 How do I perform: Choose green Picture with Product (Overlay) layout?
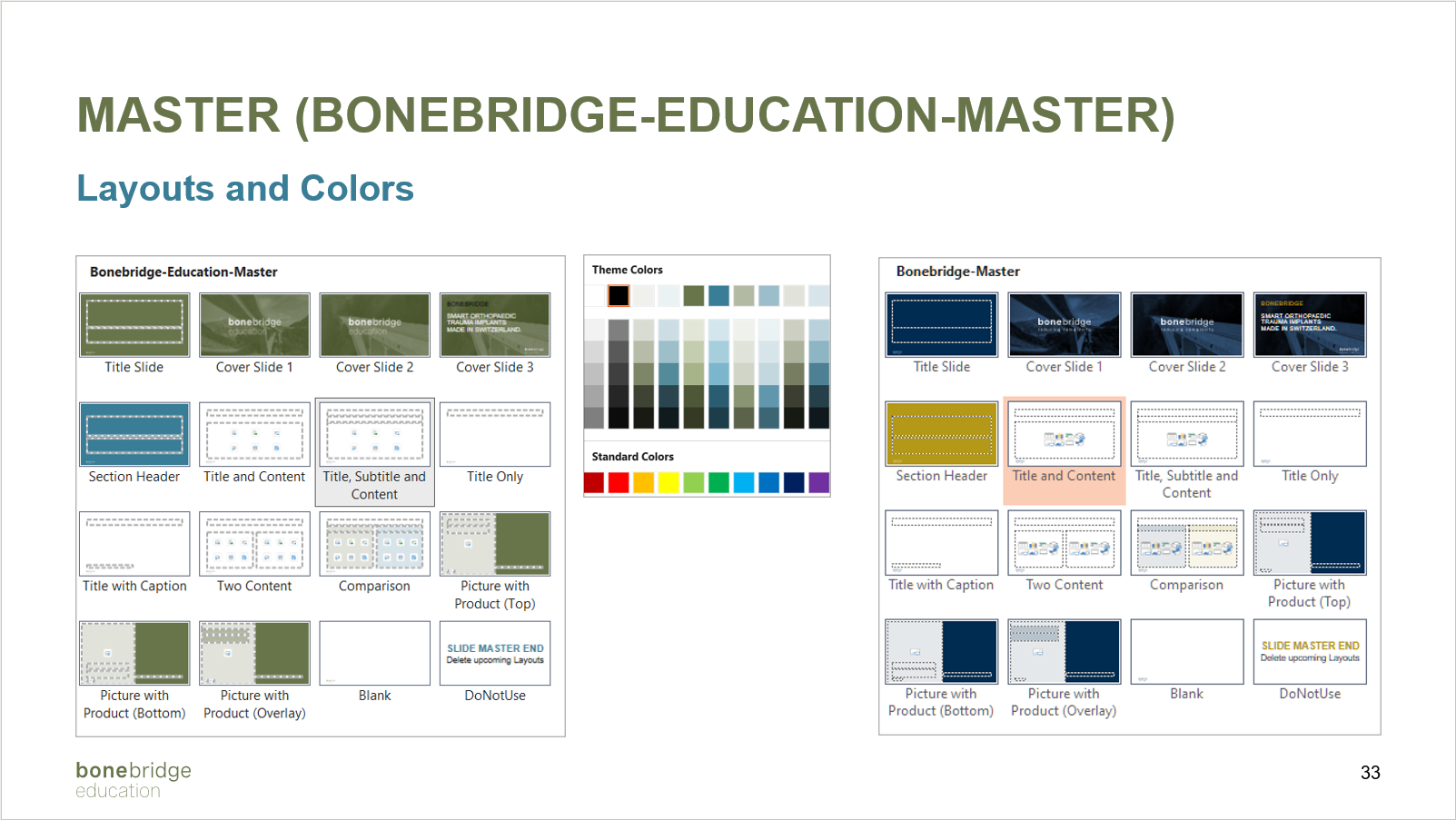pos(254,653)
